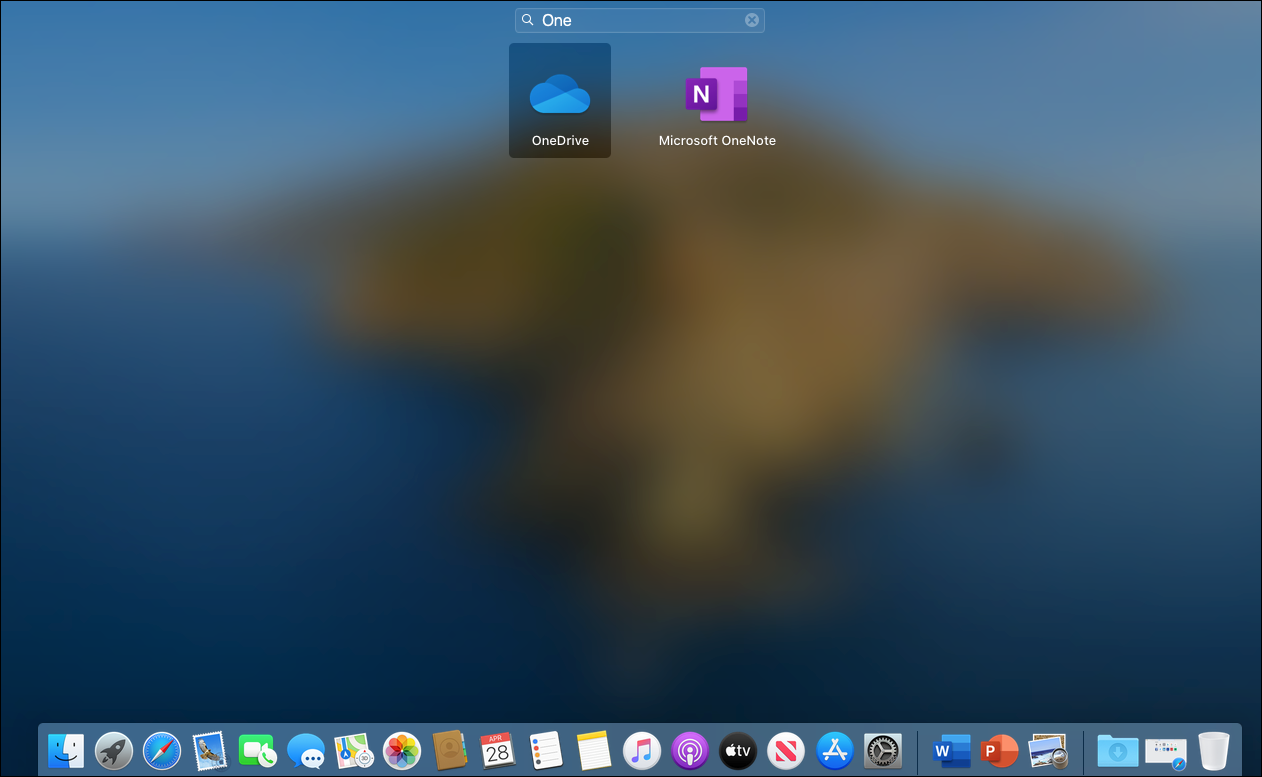The width and height of the screenshot is (1262, 777).
Task: Launch Reminders from the Dock
Action: coord(546,749)
